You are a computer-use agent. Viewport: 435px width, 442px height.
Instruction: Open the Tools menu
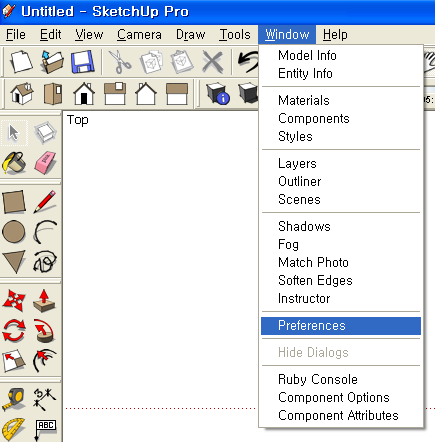(235, 34)
